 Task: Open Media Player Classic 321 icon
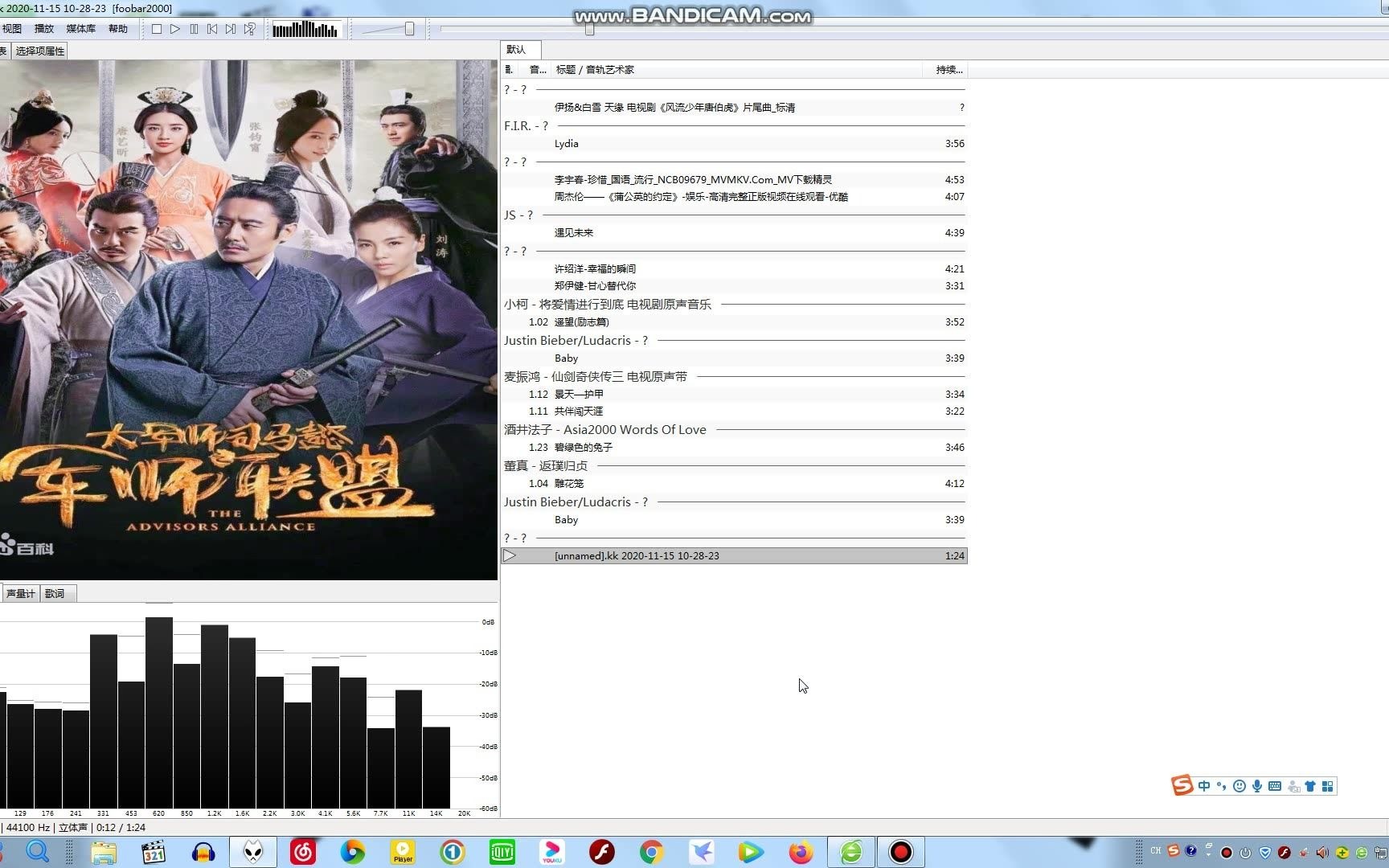pos(153,852)
